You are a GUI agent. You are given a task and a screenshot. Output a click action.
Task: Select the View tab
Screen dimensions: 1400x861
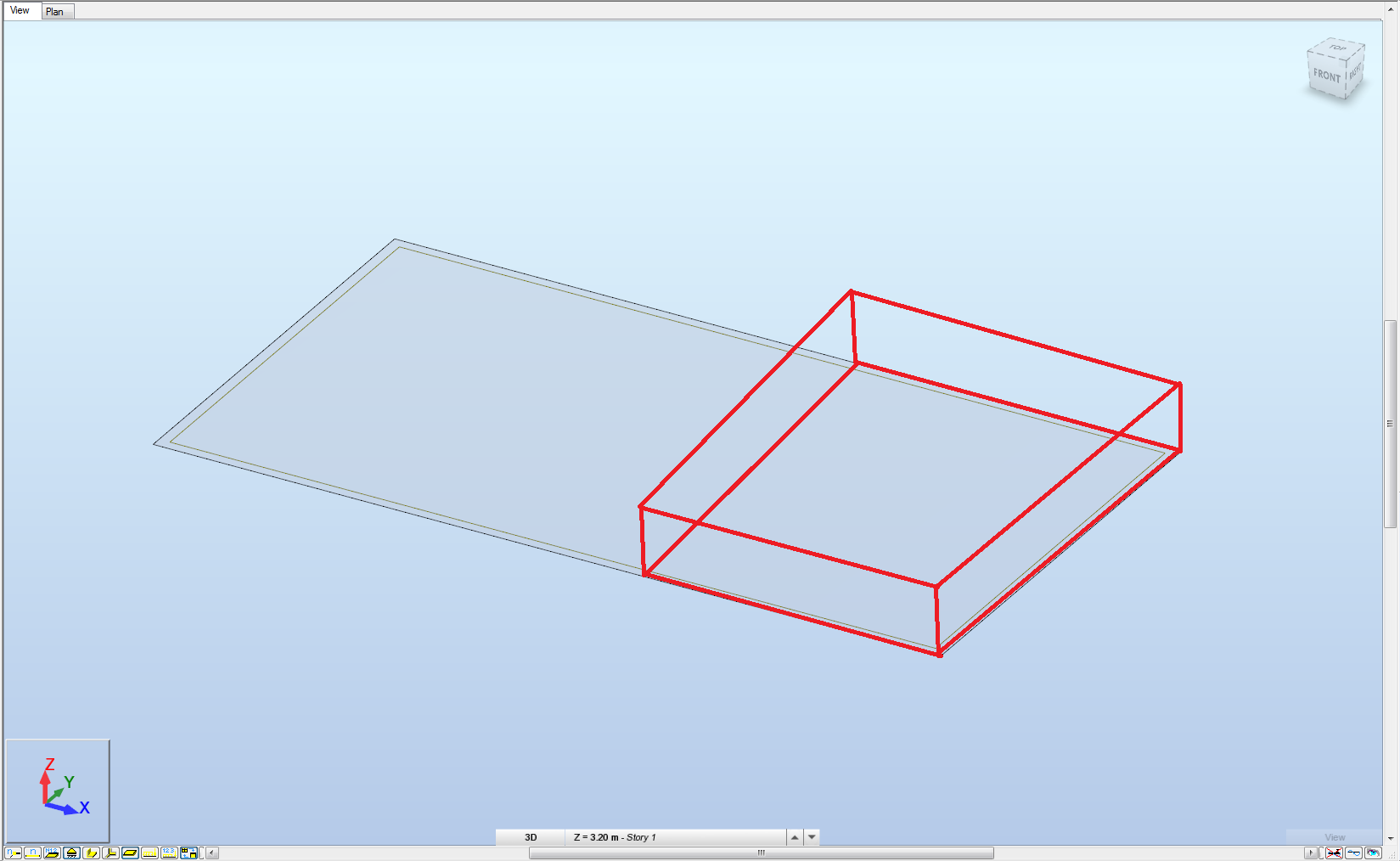pyautogui.click(x=20, y=10)
